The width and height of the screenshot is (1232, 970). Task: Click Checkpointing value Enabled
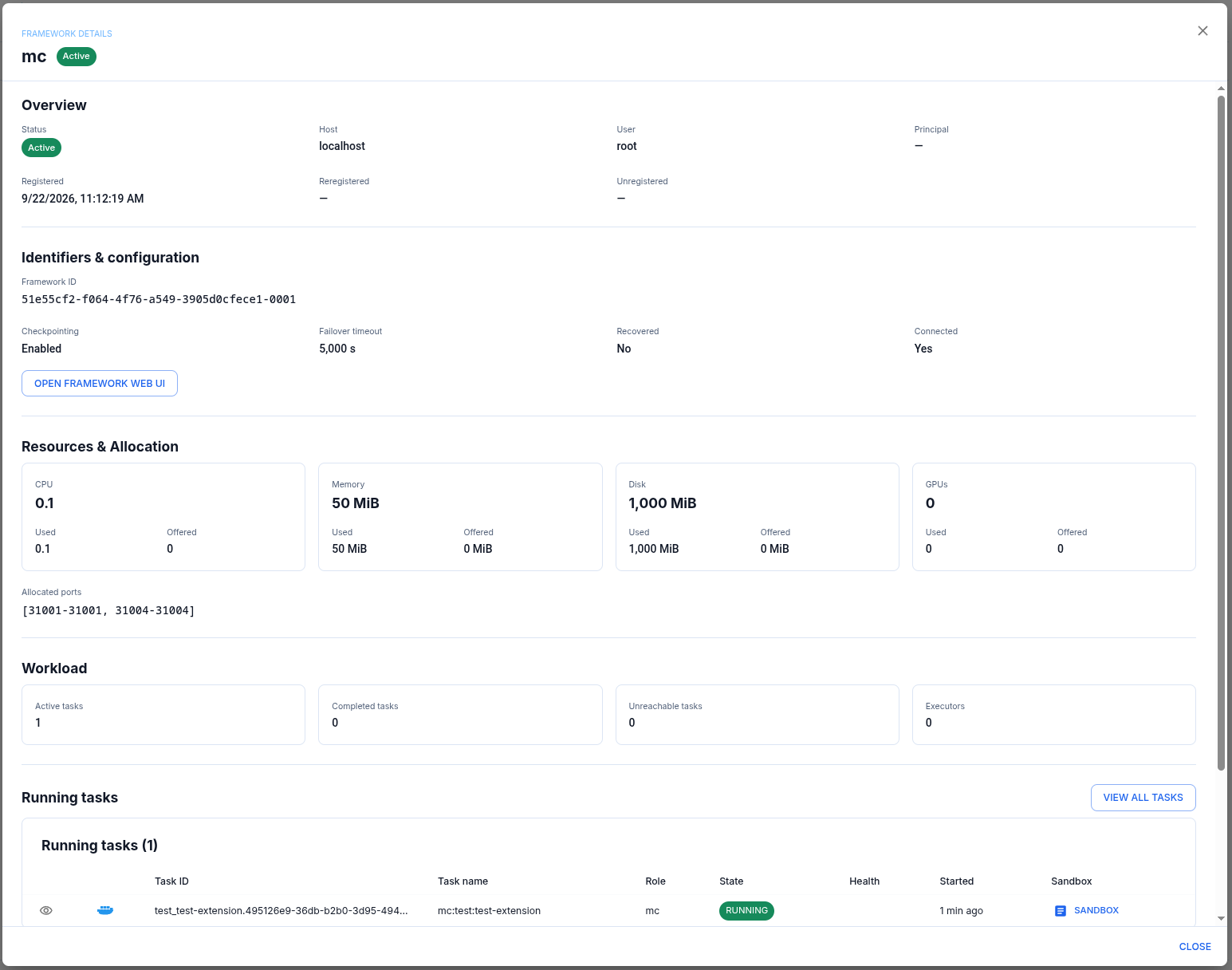click(x=41, y=349)
